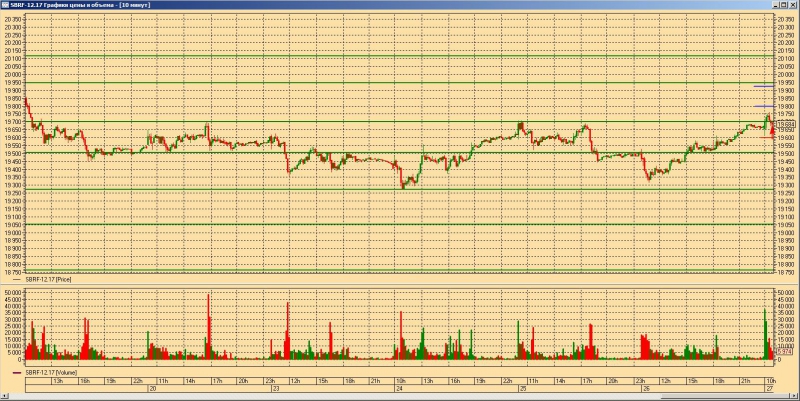Select the green horizontal level line near 20 100
The height and width of the screenshot is (401, 800).
tap(399, 56)
